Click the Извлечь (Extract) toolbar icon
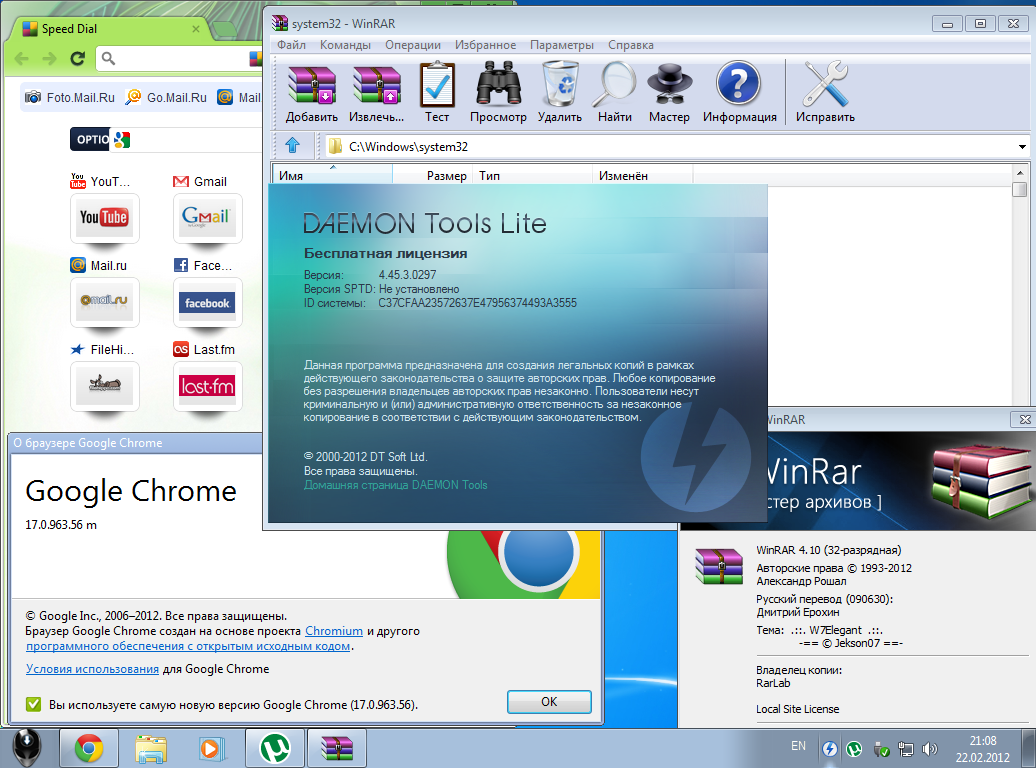The image size is (1036, 768). pyautogui.click(x=376, y=92)
